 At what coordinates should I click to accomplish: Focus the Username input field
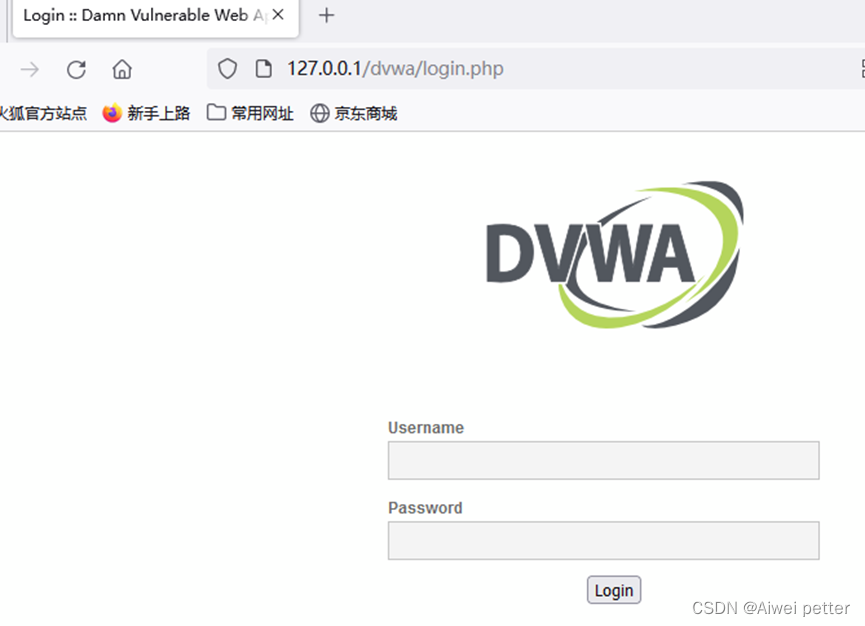point(604,460)
